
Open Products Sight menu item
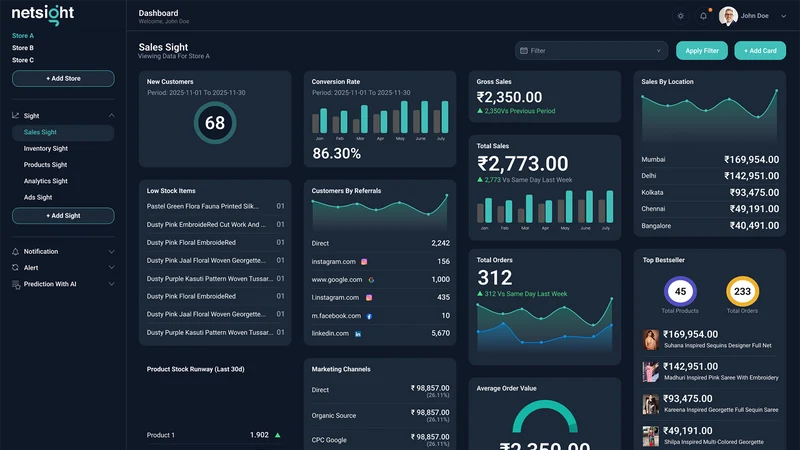[45, 165]
